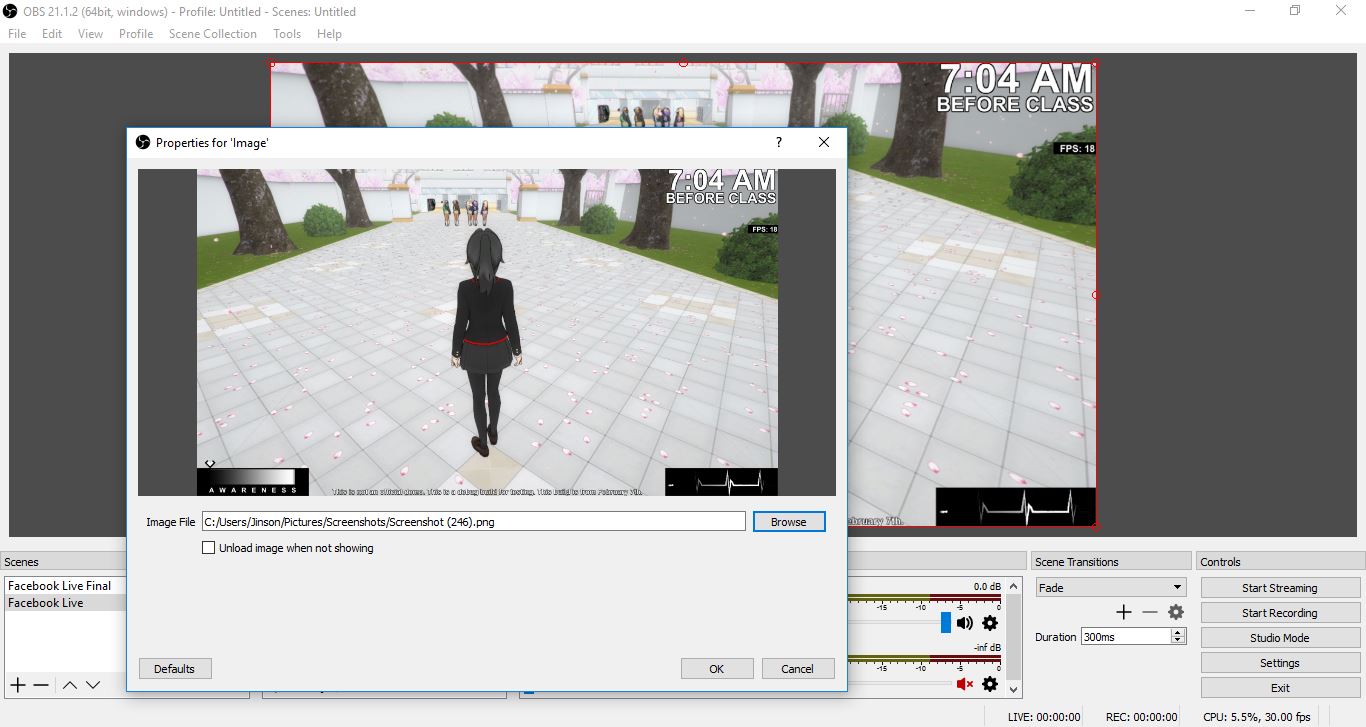1366x727 pixels.
Task: Click the -inf dB level label in the mixer
Action: (986, 648)
